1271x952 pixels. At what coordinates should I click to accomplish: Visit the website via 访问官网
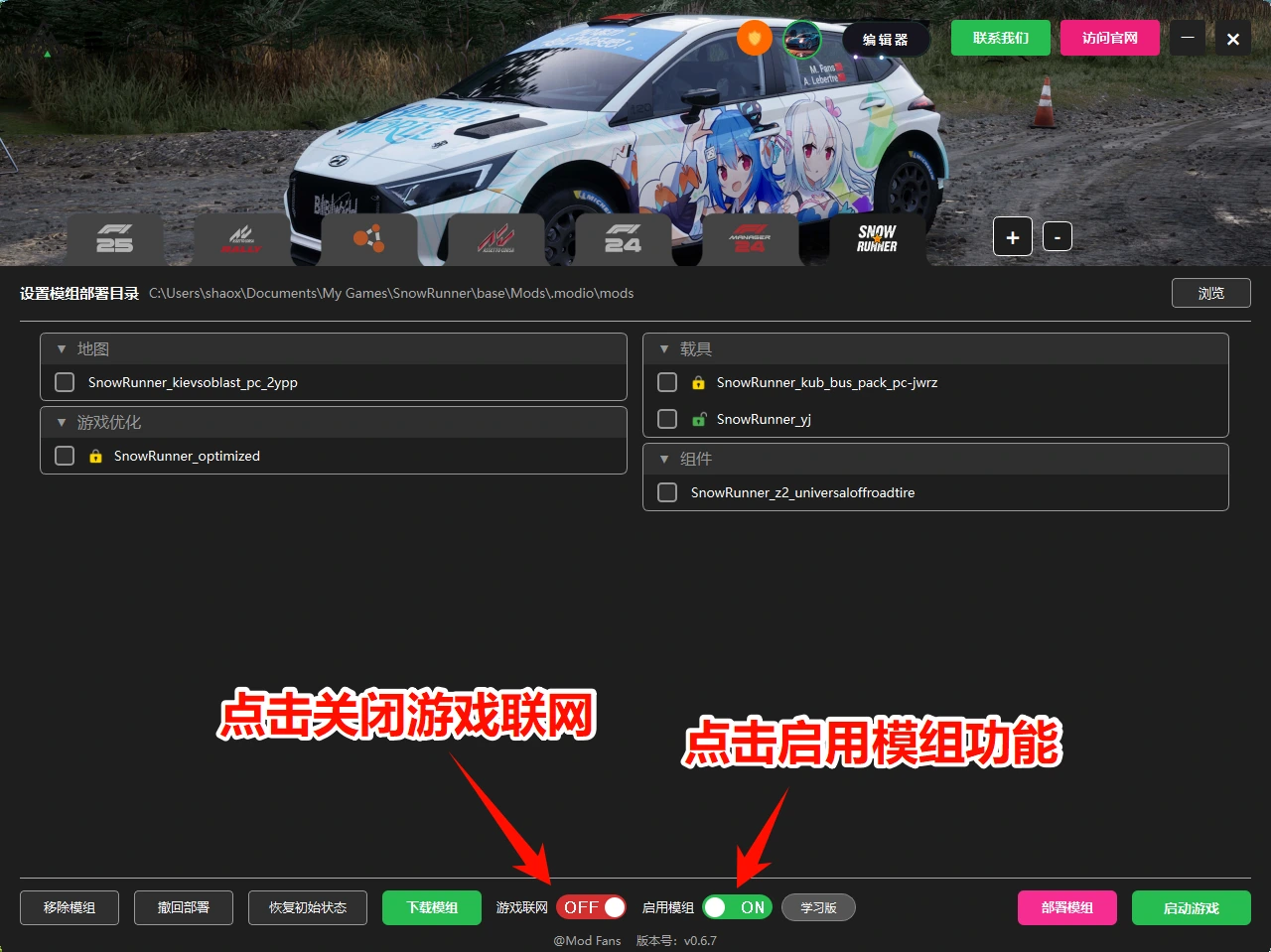[x=1110, y=38]
